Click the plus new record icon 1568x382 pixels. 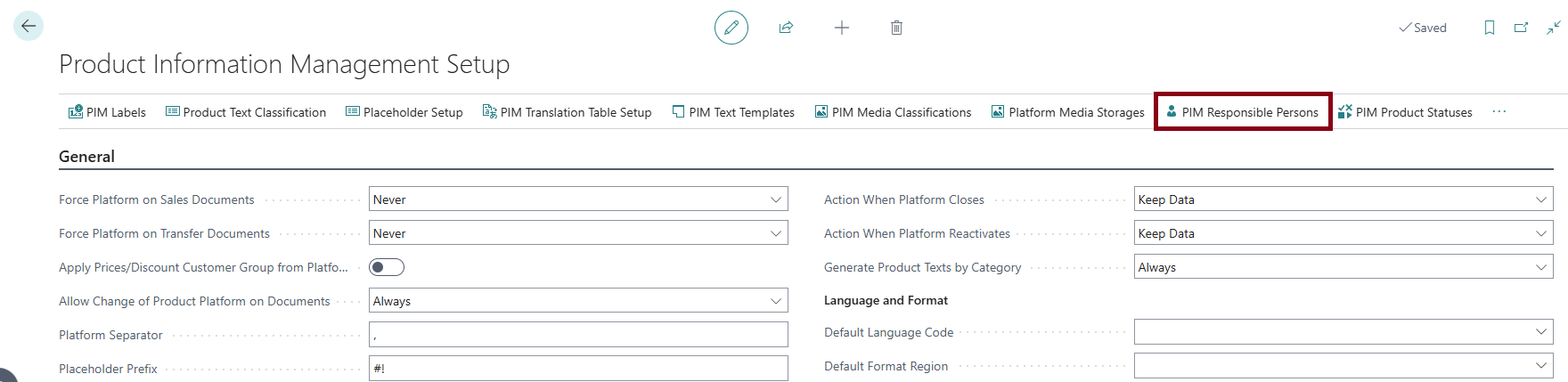[x=841, y=28]
